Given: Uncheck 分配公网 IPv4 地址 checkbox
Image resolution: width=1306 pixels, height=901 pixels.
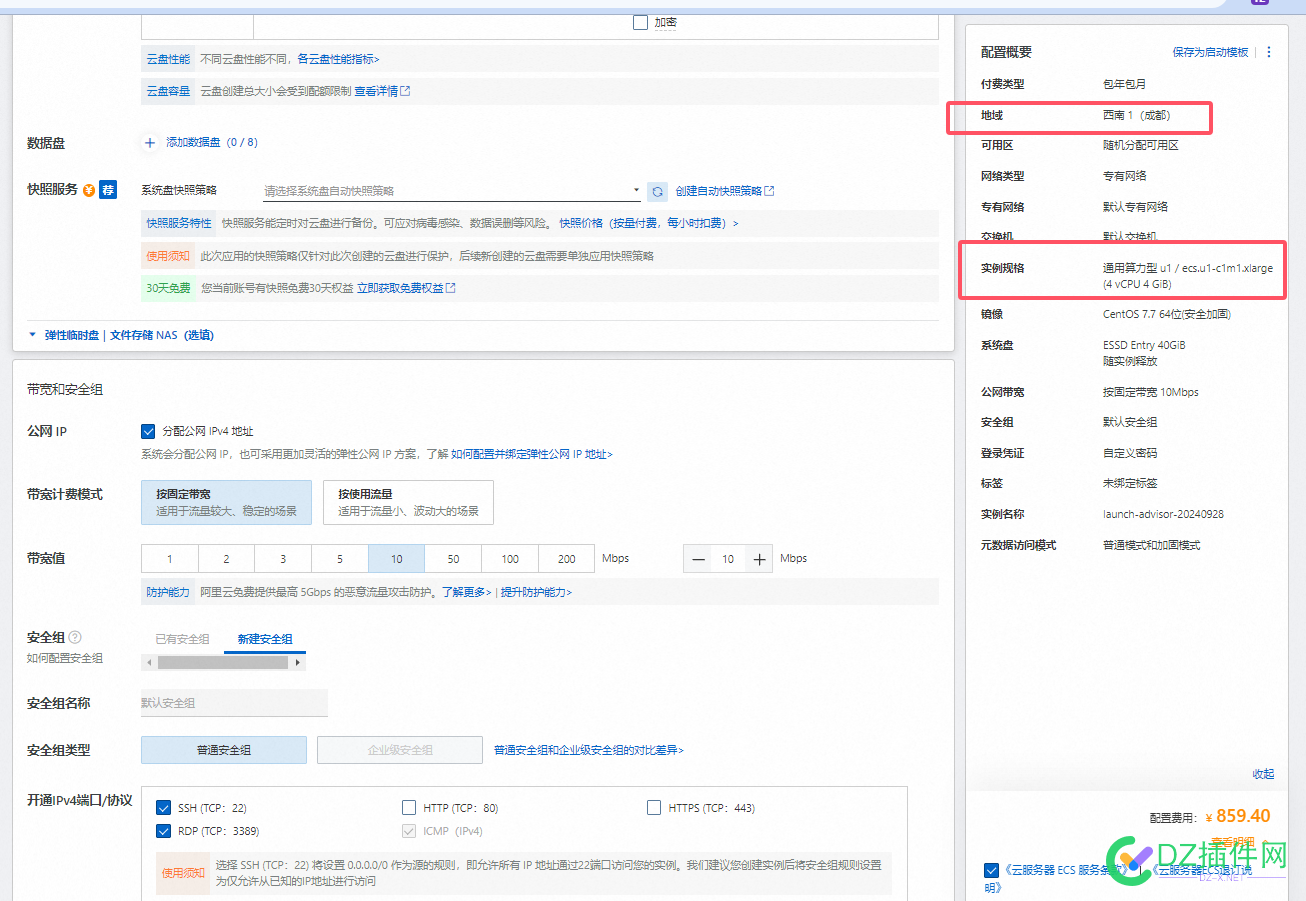Looking at the screenshot, I should click(x=149, y=431).
